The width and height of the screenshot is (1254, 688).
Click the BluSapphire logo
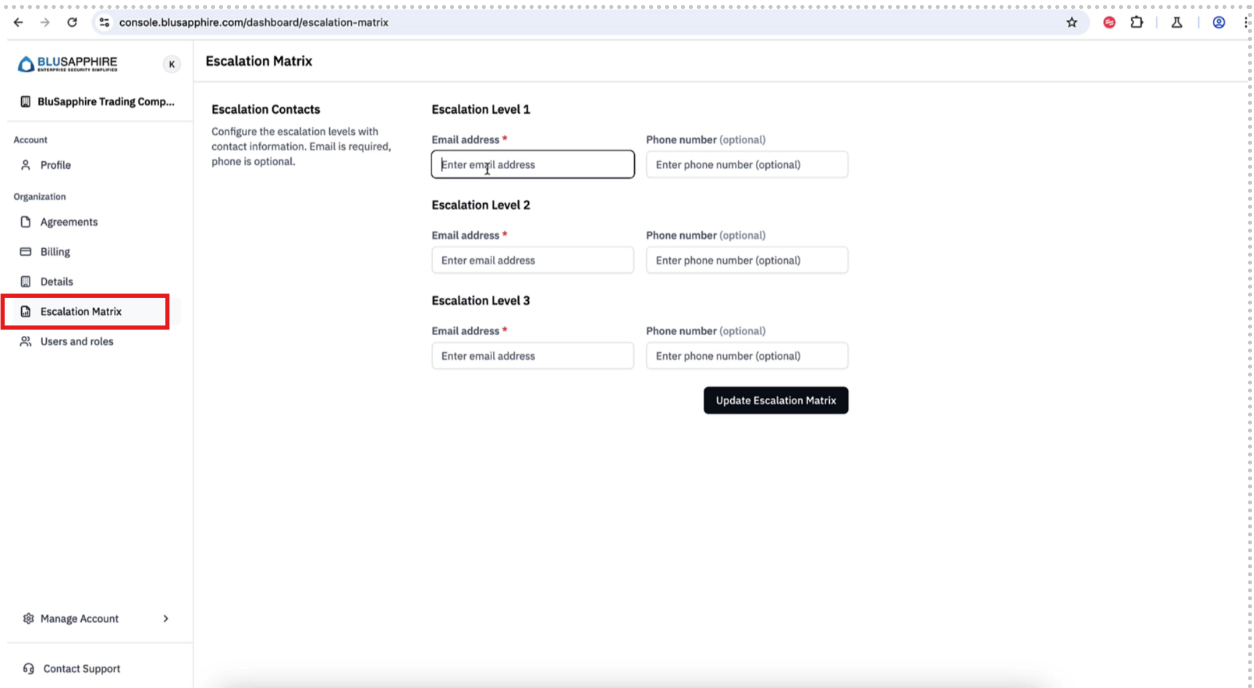click(67, 64)
